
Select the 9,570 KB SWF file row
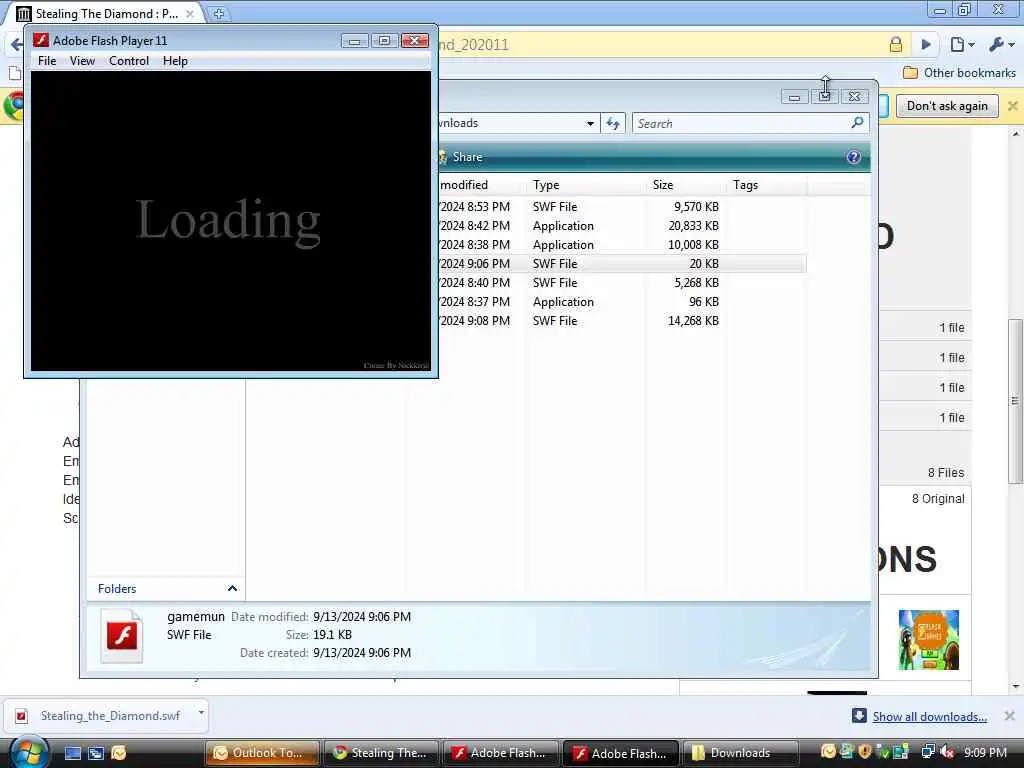[622, 206]
